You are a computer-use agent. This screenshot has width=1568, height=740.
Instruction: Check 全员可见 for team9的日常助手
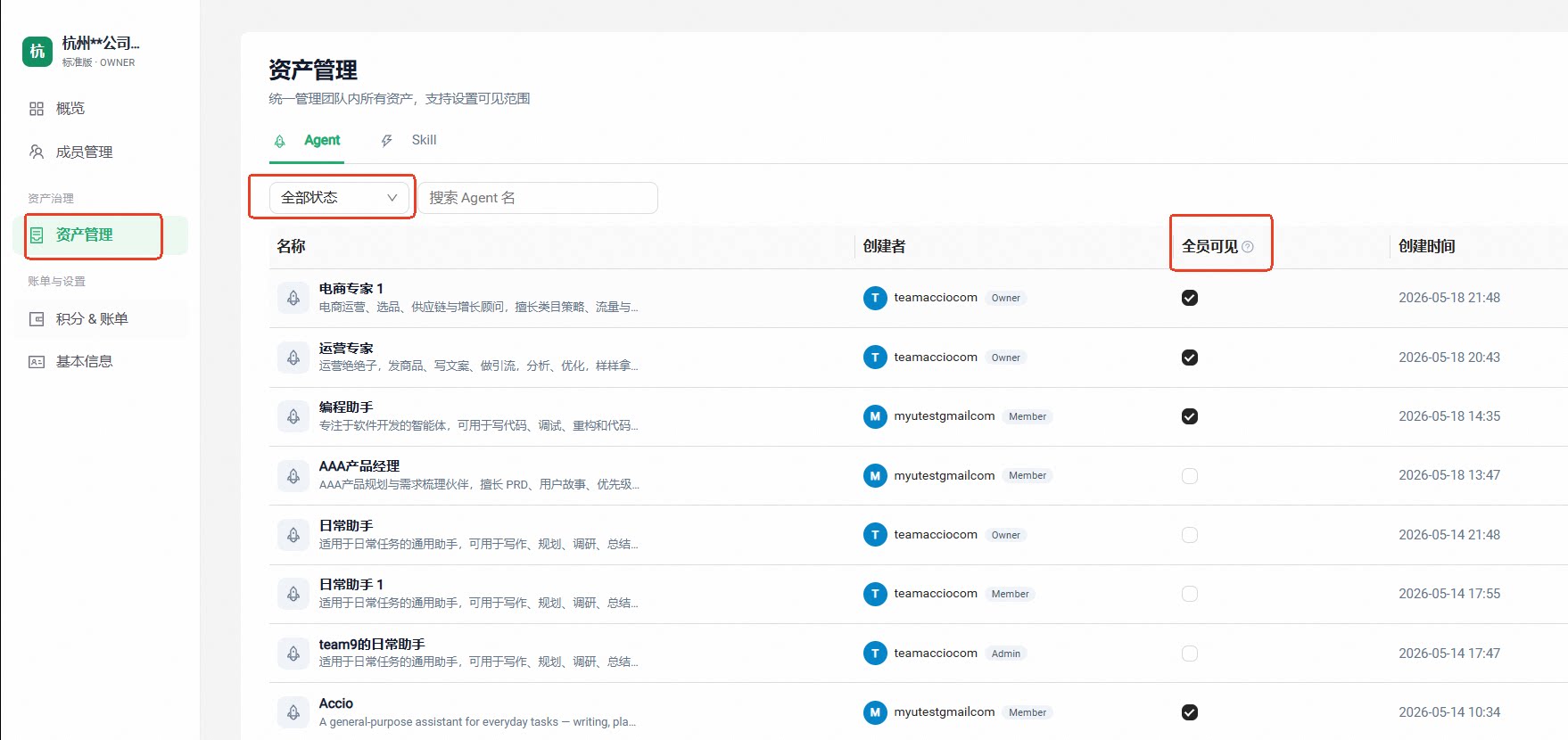1190,654
